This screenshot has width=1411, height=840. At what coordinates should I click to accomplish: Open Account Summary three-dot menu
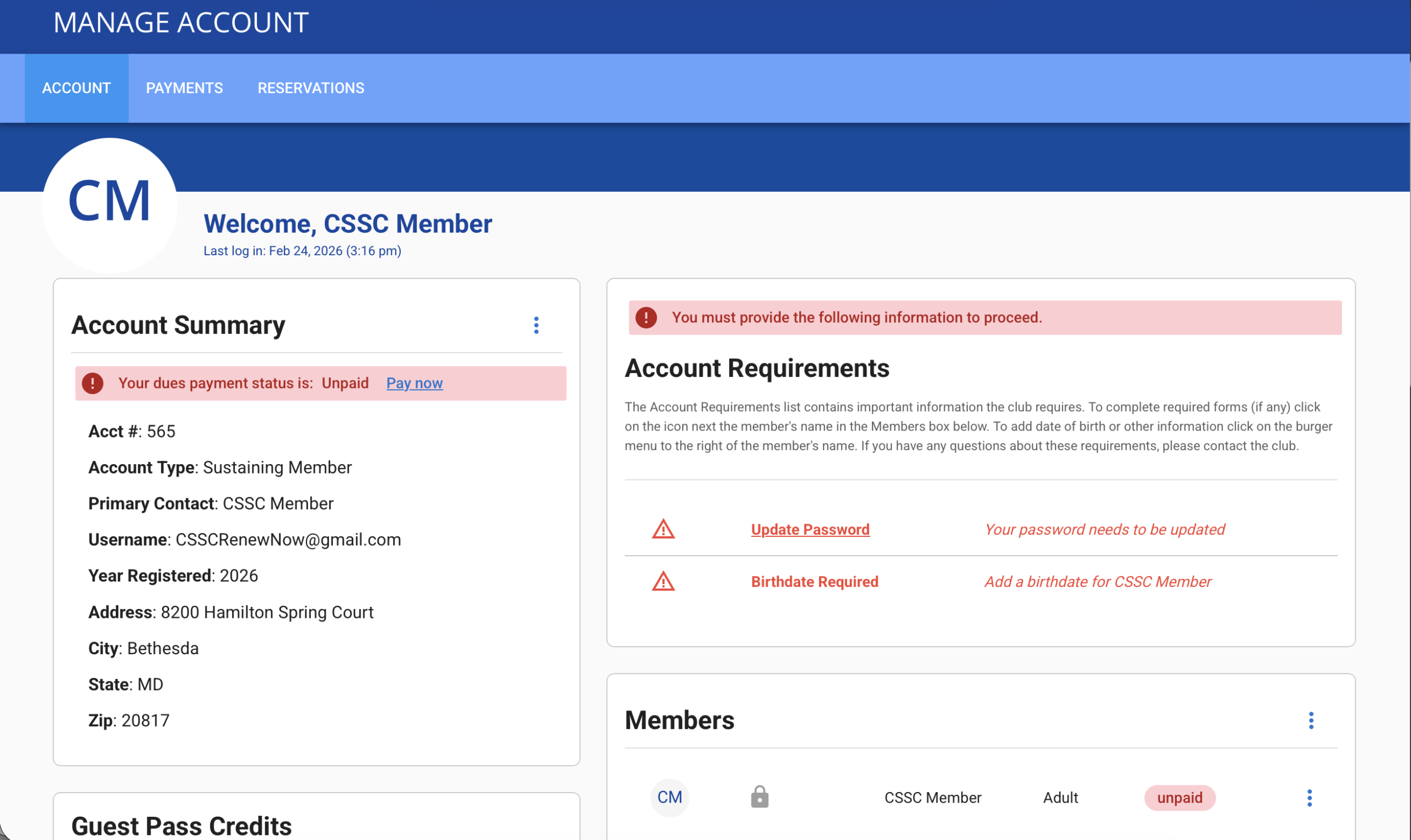pos(536,325)
